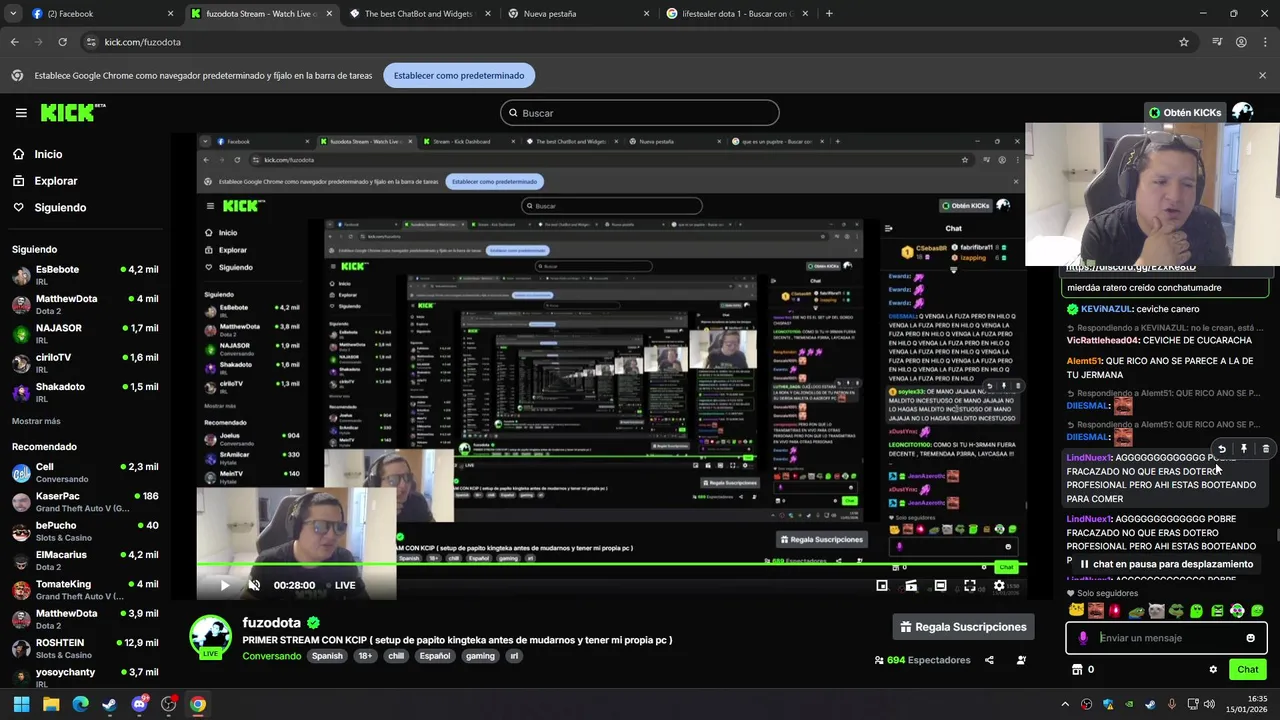Click the purple microphone icon in chat input

click(x=1083, y=638)
